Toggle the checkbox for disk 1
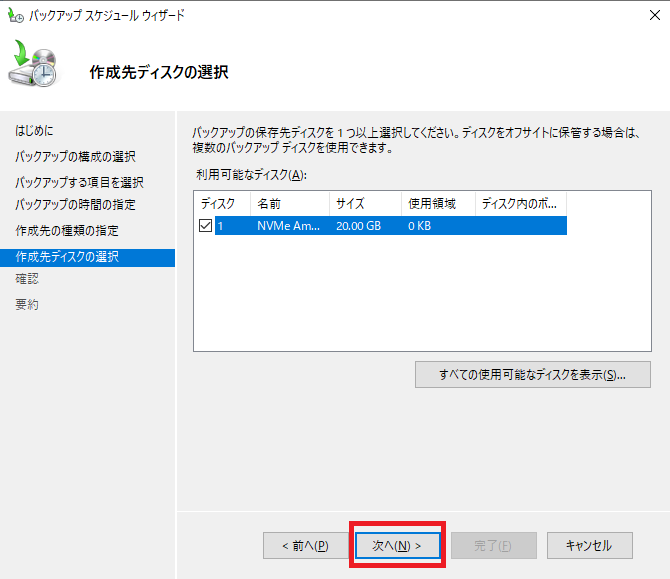Screen dimensions: 670x579 tap(206, 226)
